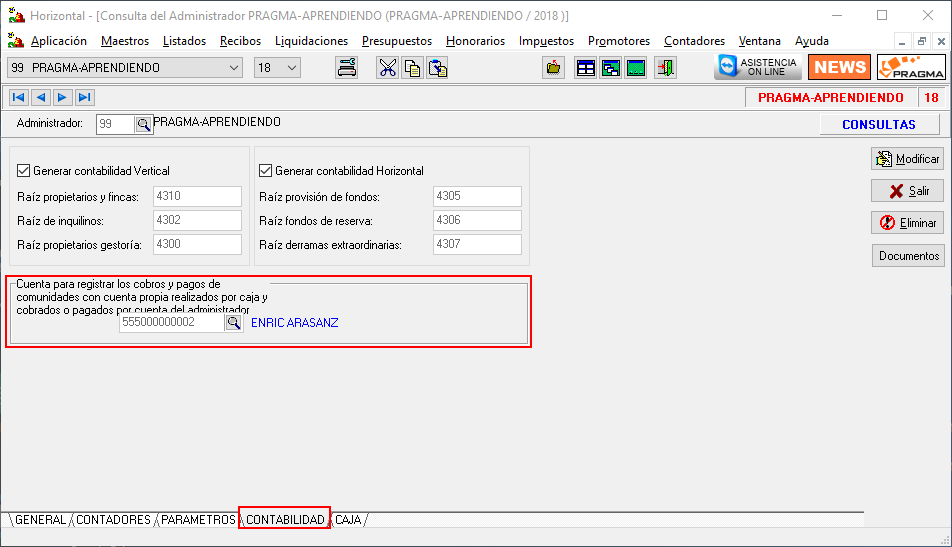
Task: Go to the first record
Action: pyautogui.click(x=19, y=97)
